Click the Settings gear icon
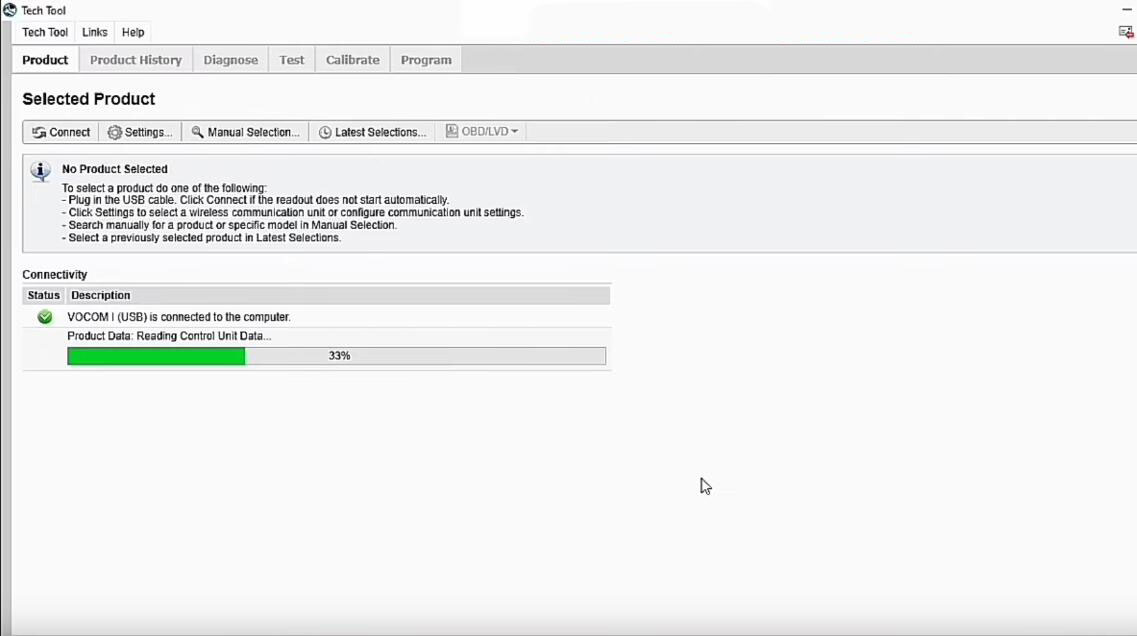This screenshot has width=1137, height=636. tap(115, 132)
